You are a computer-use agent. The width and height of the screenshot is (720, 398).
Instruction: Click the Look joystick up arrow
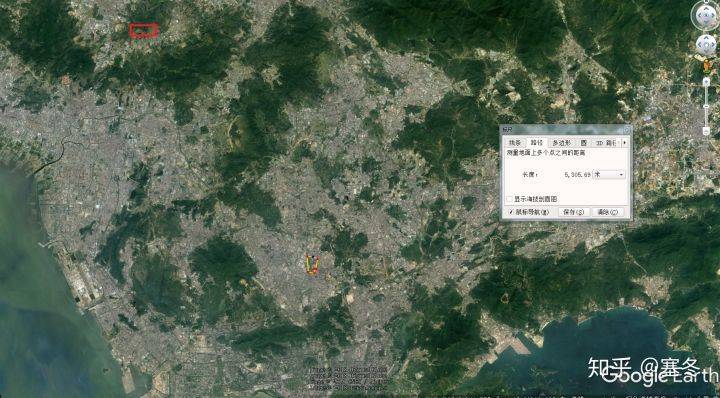[706, 9]
